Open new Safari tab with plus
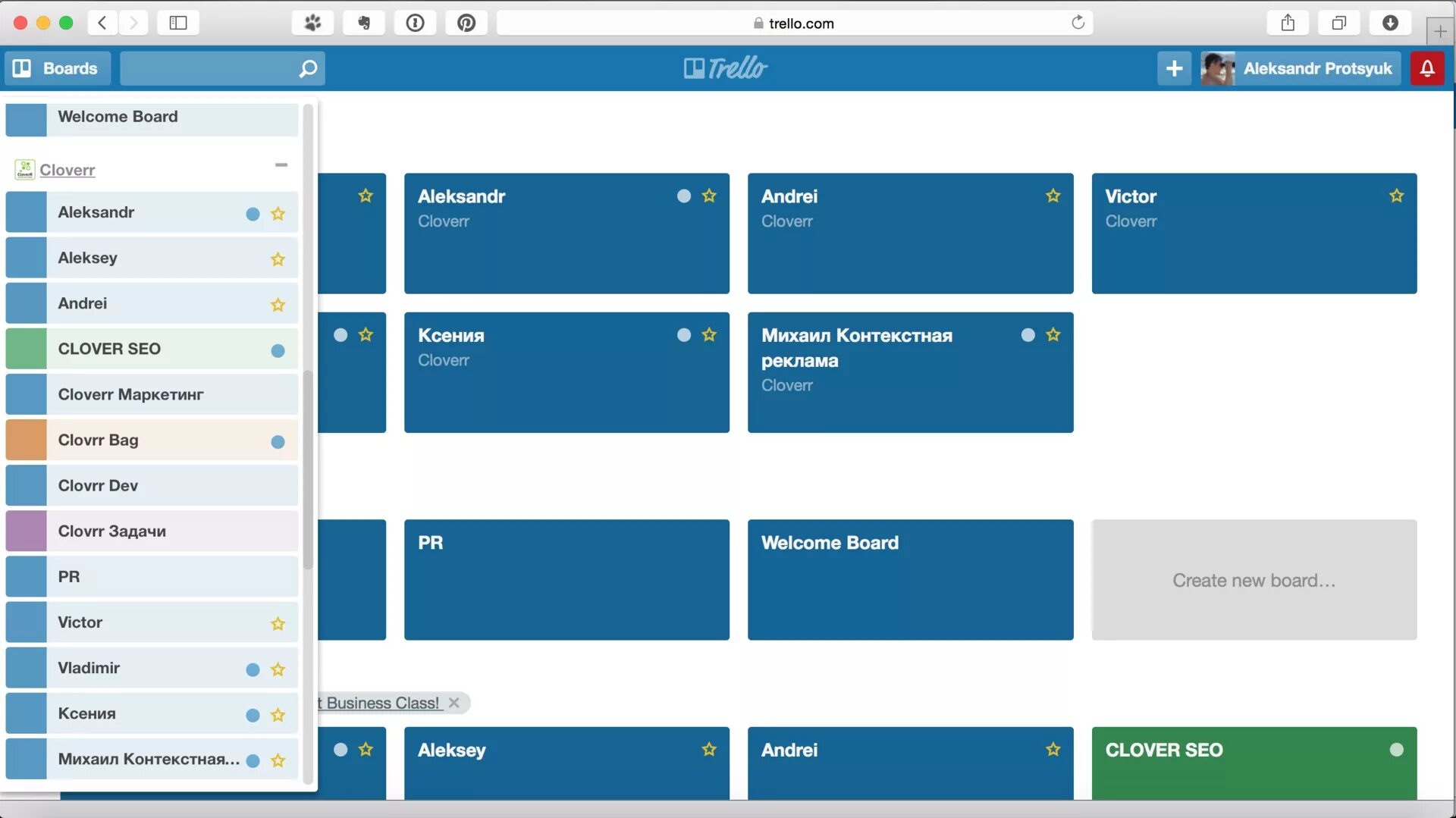This screenshot has width=1456, height=818. pos(1440,31)
